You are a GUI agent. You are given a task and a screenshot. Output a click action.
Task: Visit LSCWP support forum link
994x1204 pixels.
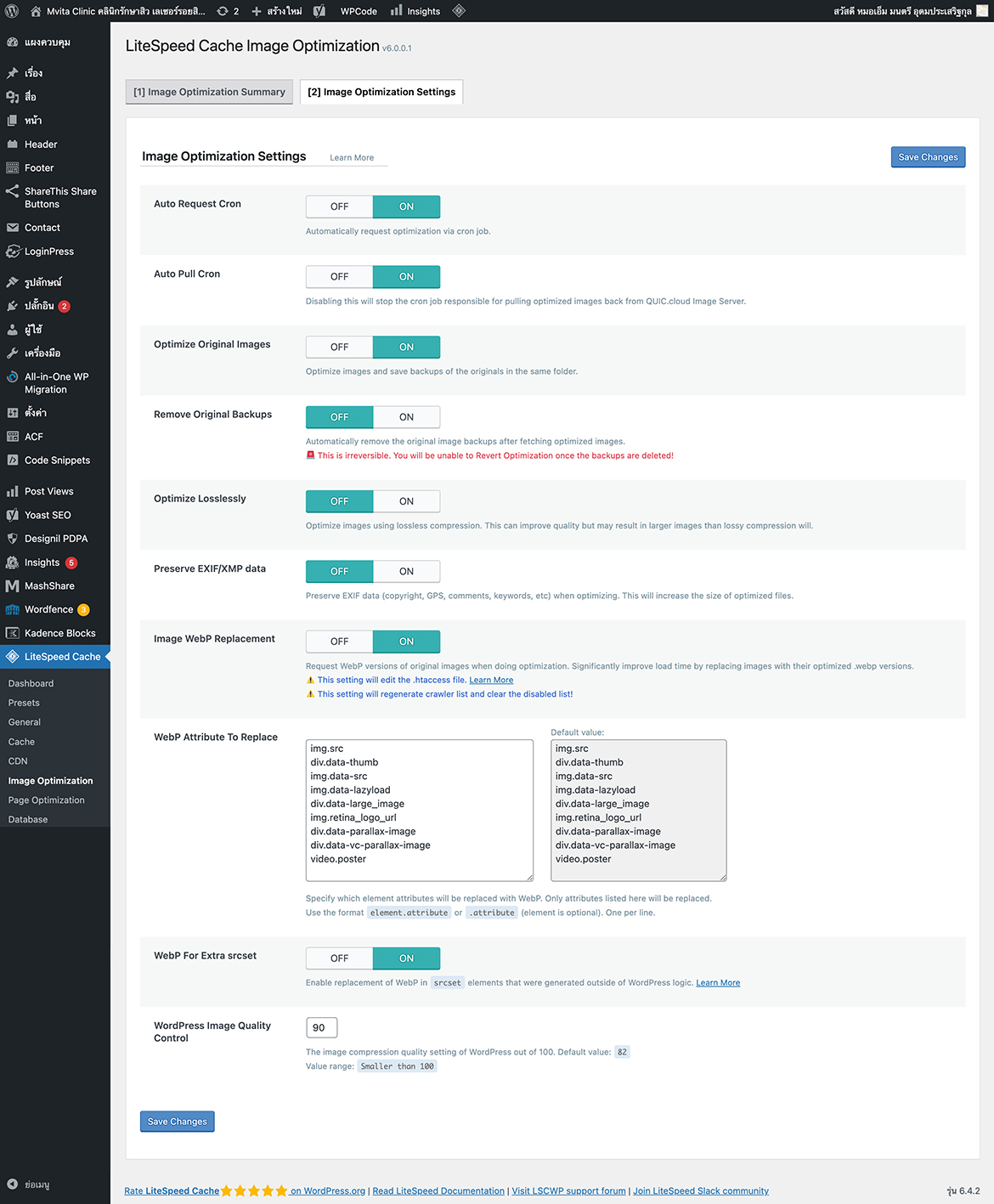click(568, 1191)
